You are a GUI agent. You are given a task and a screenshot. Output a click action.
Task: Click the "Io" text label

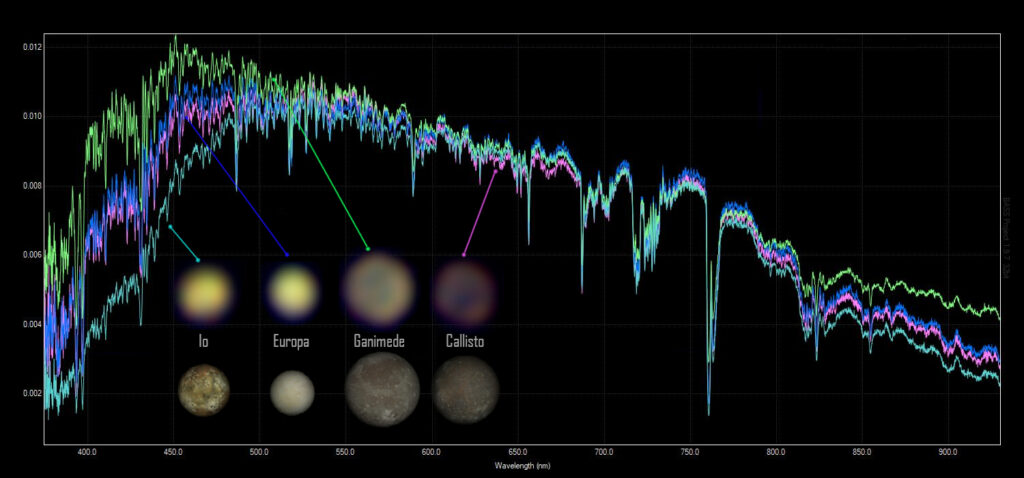(204, 341)
